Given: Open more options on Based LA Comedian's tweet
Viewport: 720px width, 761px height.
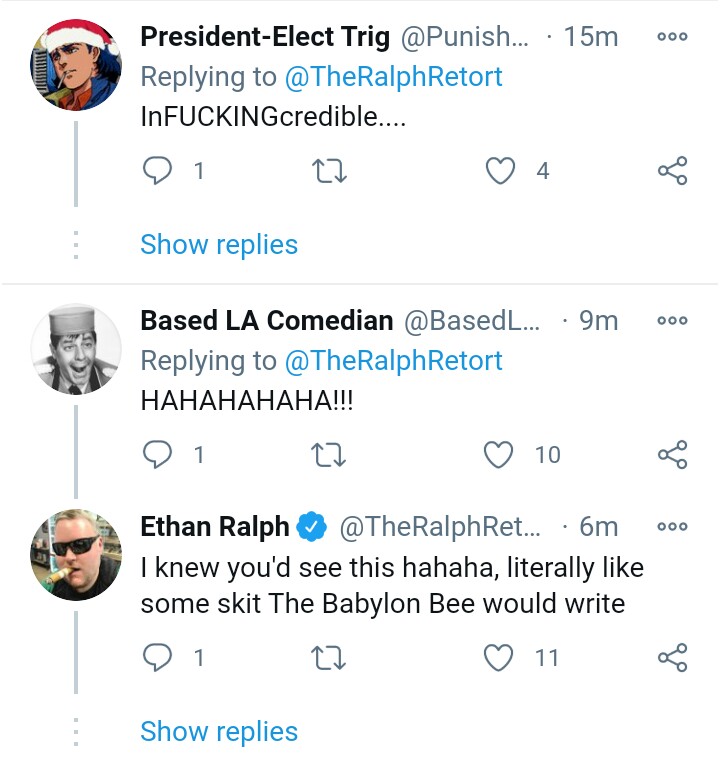Looking at the screenshot, I should [672, 320].
